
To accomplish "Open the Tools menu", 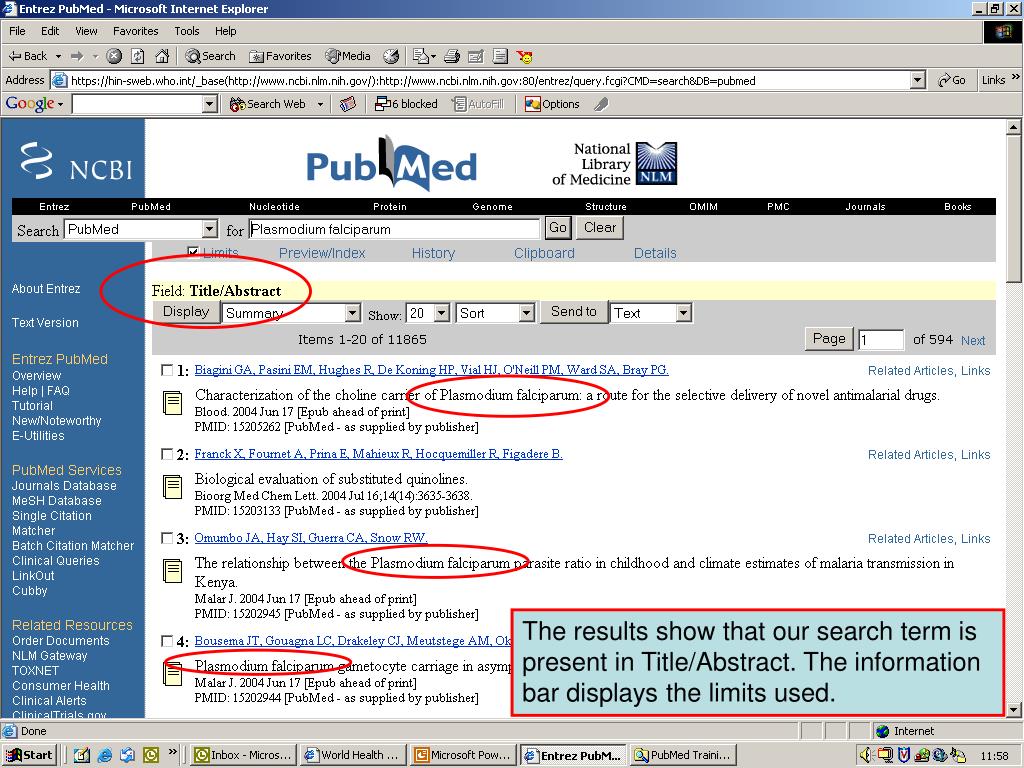I will click(186, 31).
